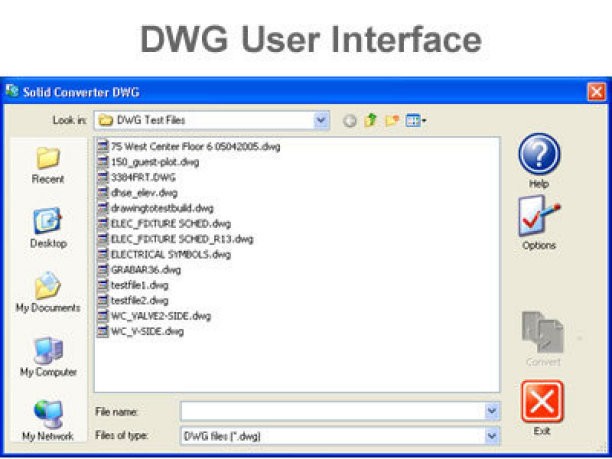Viewport: 612px width, 459px height.
Task: Click the file icon of GRABAR36.dwg
Action: pos(103,270)
